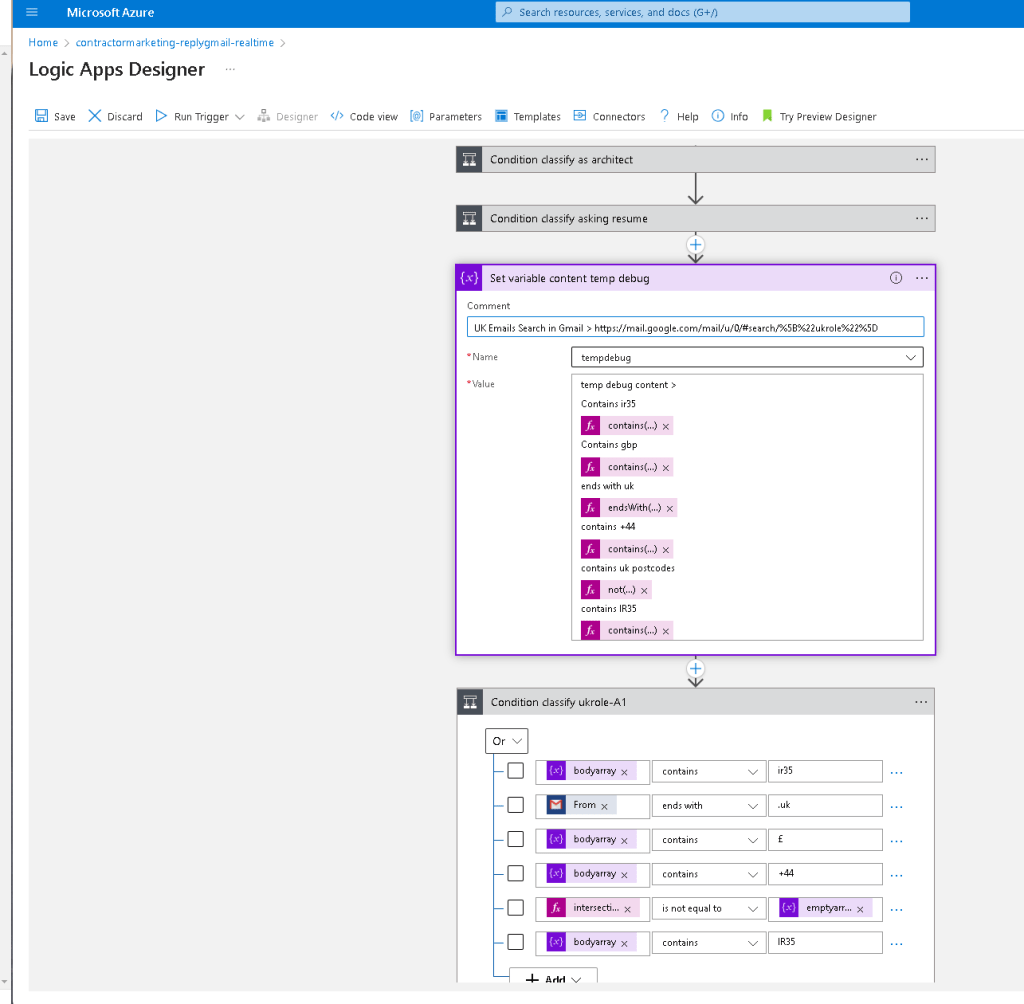The height and width of the screenshot is (1004, 1024).
Task: Go to Home breadcrumb link
Action: pos(43,42)
